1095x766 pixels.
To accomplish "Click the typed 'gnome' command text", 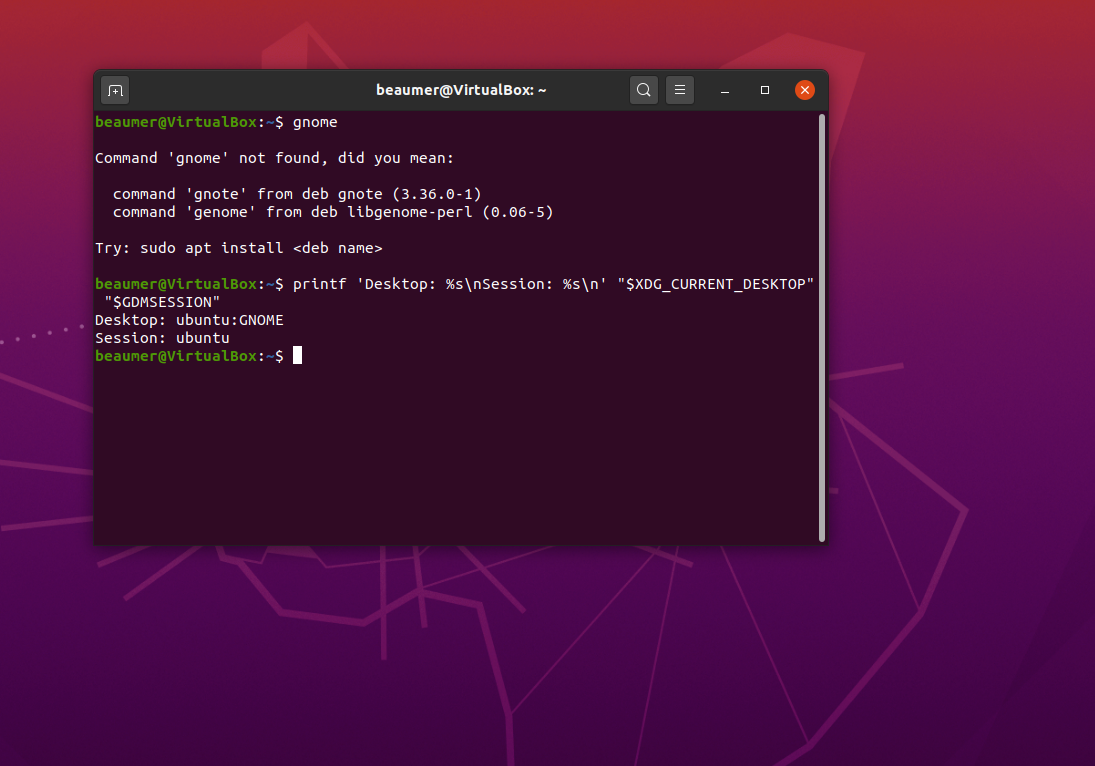I will pos(315,122).
